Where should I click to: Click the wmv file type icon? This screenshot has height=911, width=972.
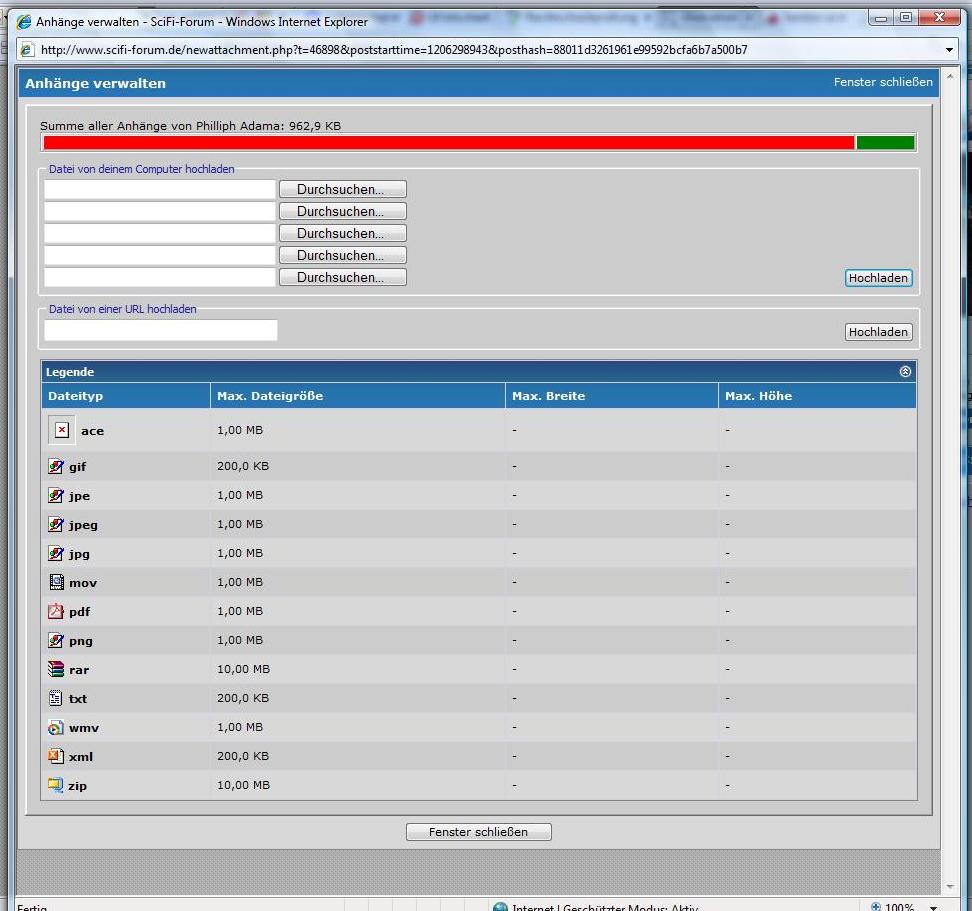[x=56, y=728]
